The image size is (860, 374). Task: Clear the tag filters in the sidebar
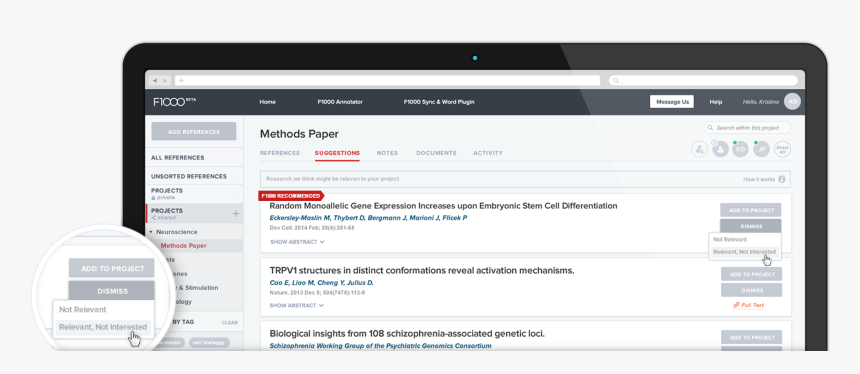pos(230,323)
